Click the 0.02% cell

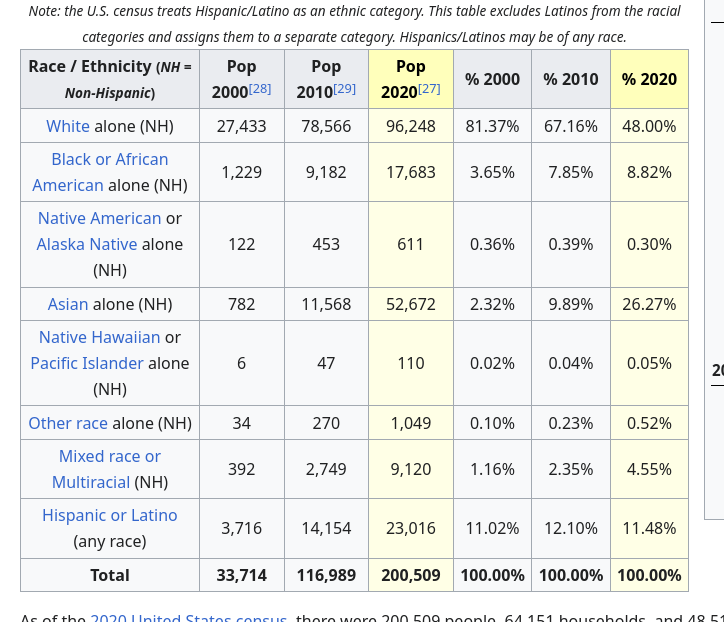pos(492,363)
